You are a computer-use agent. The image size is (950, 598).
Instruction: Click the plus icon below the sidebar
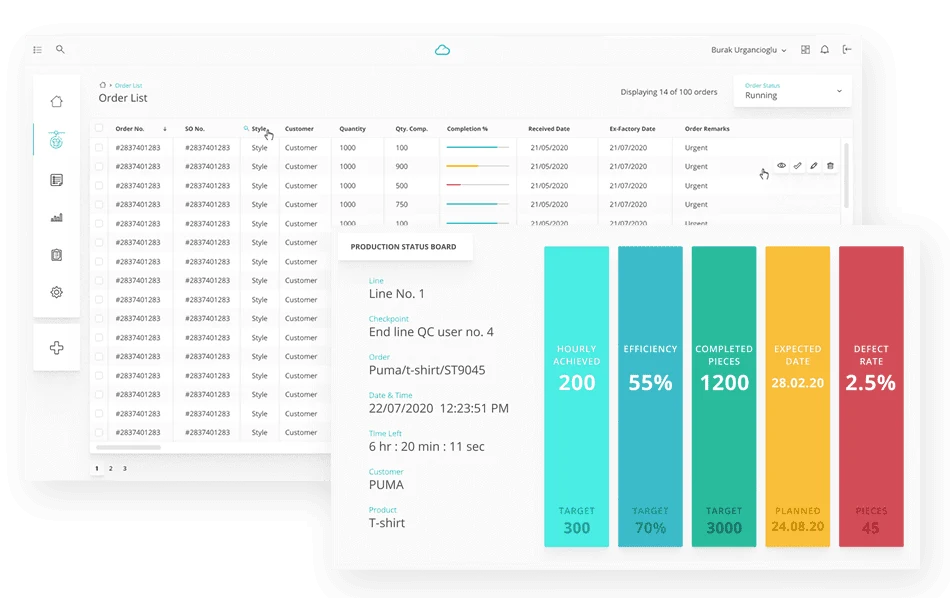coord(57,348)
